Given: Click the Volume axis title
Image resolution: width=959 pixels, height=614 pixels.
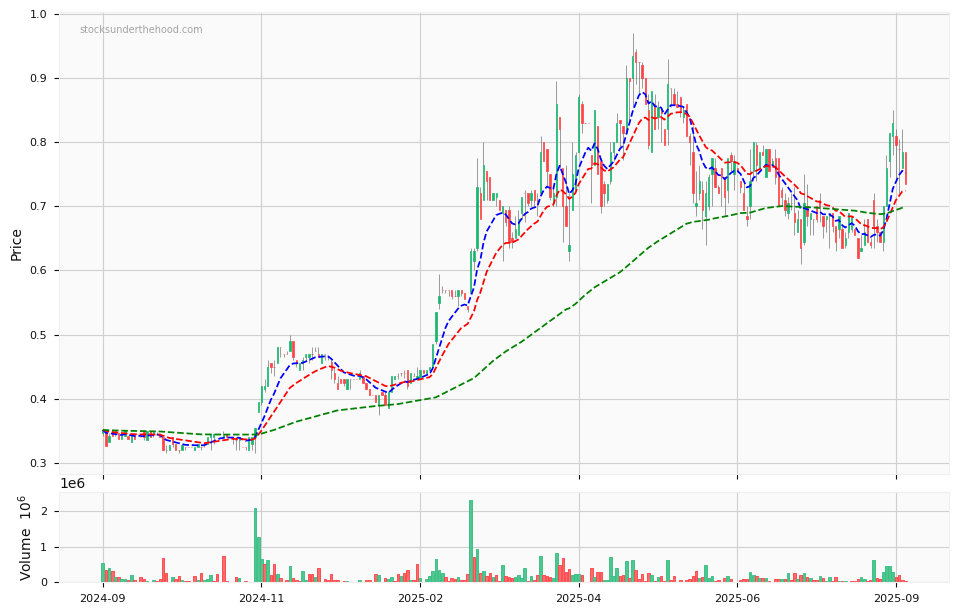Looking at the screenshot, I should pyautogui.click(x=24, y=538).
